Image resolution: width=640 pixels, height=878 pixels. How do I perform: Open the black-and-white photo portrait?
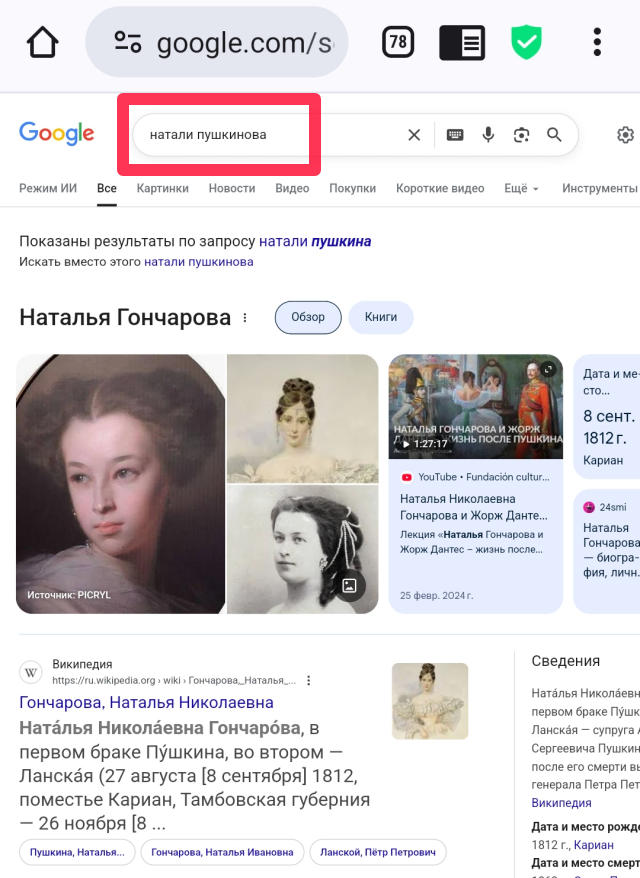[303, 549]
